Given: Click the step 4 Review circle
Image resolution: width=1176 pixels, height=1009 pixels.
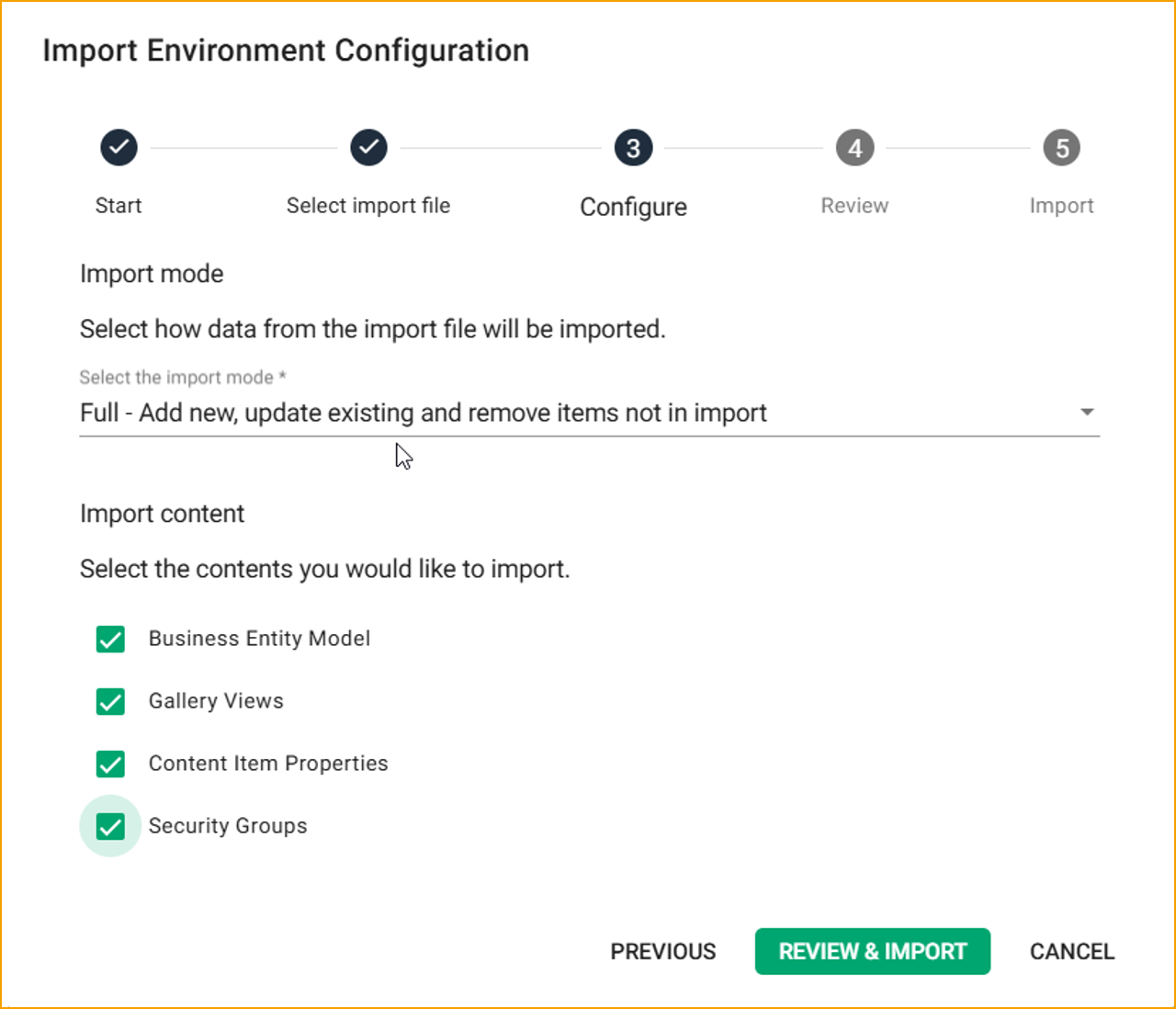Looking at the screenshot, I should [x=854, y=148].
